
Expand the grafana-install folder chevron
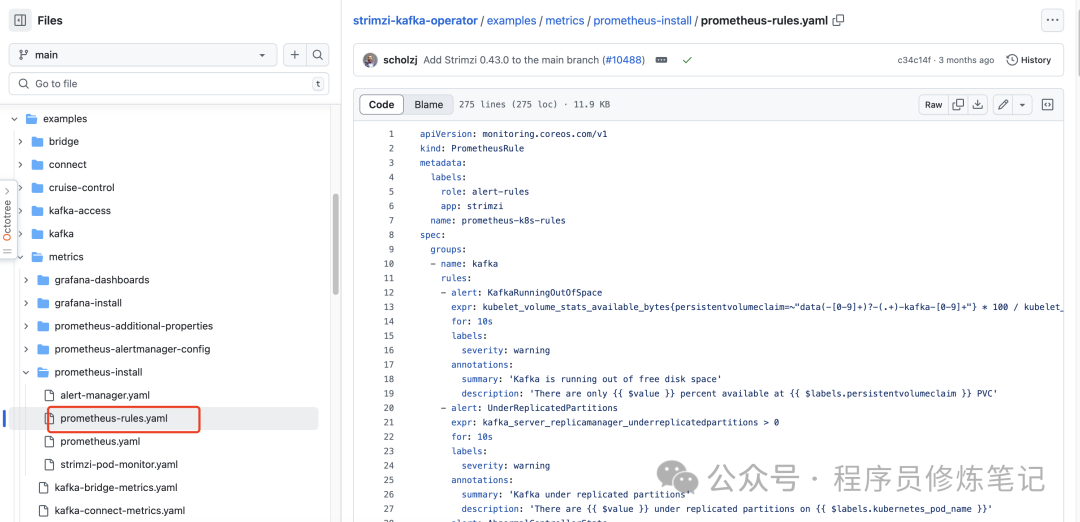[x=26, y=303]
